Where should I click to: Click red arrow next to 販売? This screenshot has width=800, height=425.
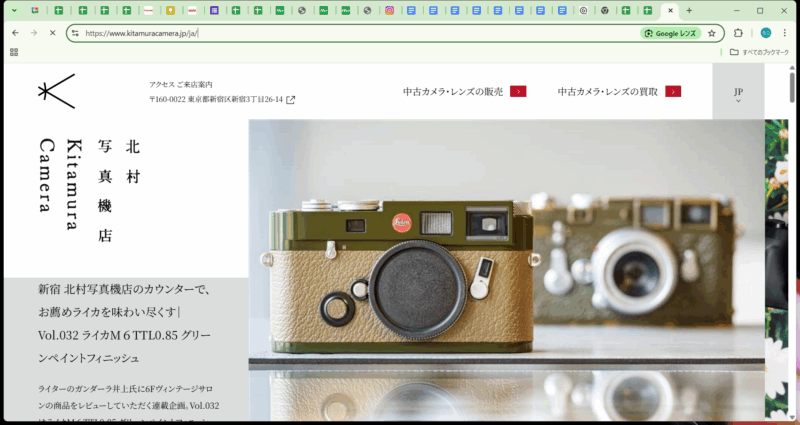click(518, 92)
